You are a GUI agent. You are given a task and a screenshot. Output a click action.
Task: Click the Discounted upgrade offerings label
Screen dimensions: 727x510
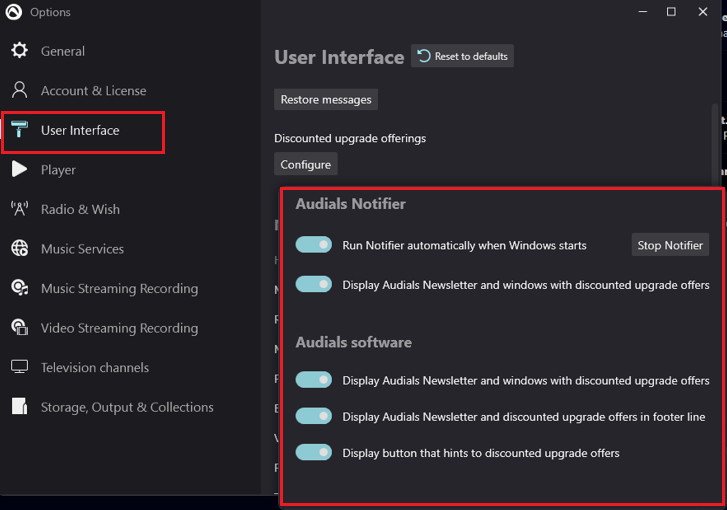tap(350, 138)
